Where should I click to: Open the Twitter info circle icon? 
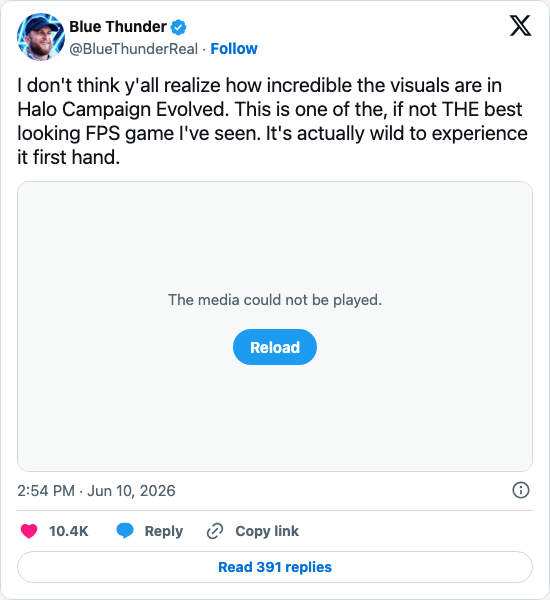click(x=521, y=490)
